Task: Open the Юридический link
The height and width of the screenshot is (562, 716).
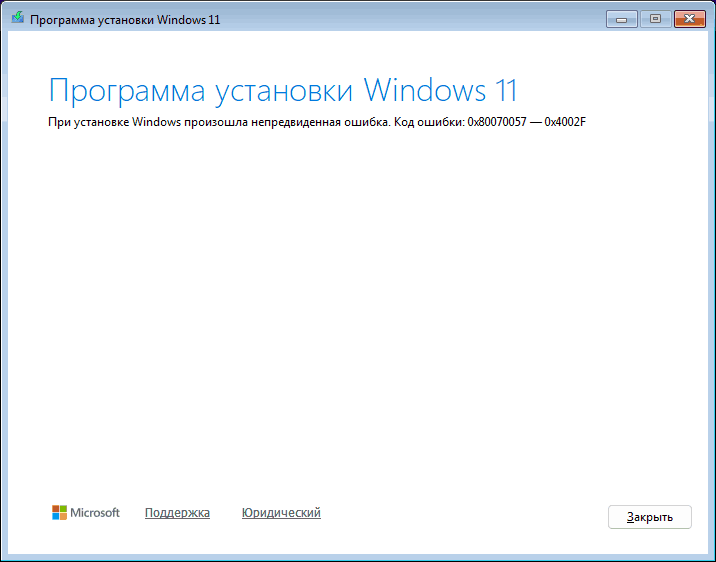Action: tap(281, 513)
